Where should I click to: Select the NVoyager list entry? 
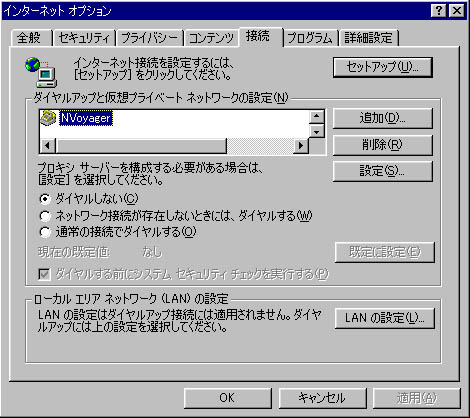[x=86, y=118]
